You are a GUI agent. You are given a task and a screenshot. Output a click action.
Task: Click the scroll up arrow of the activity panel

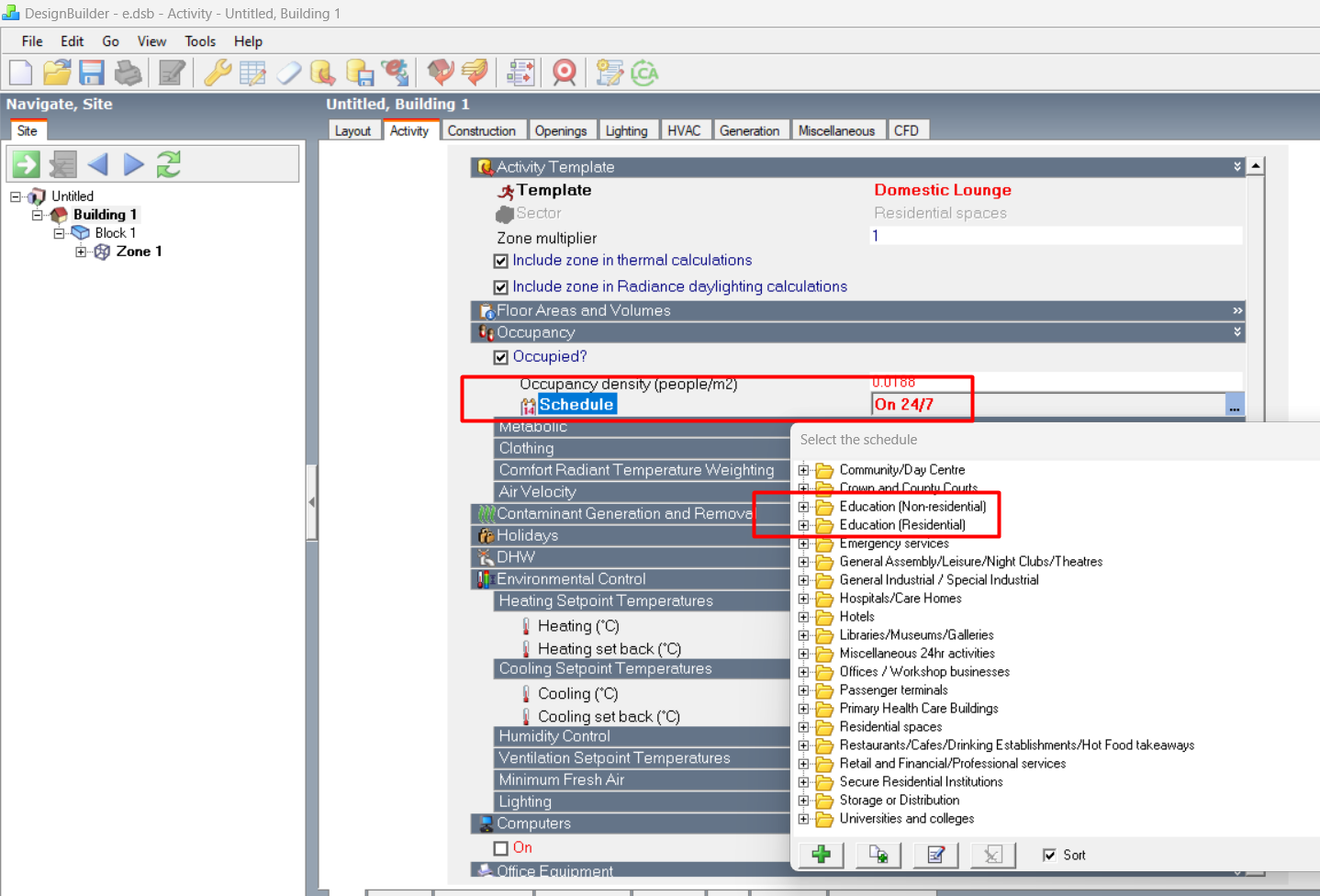point(1256,166)
